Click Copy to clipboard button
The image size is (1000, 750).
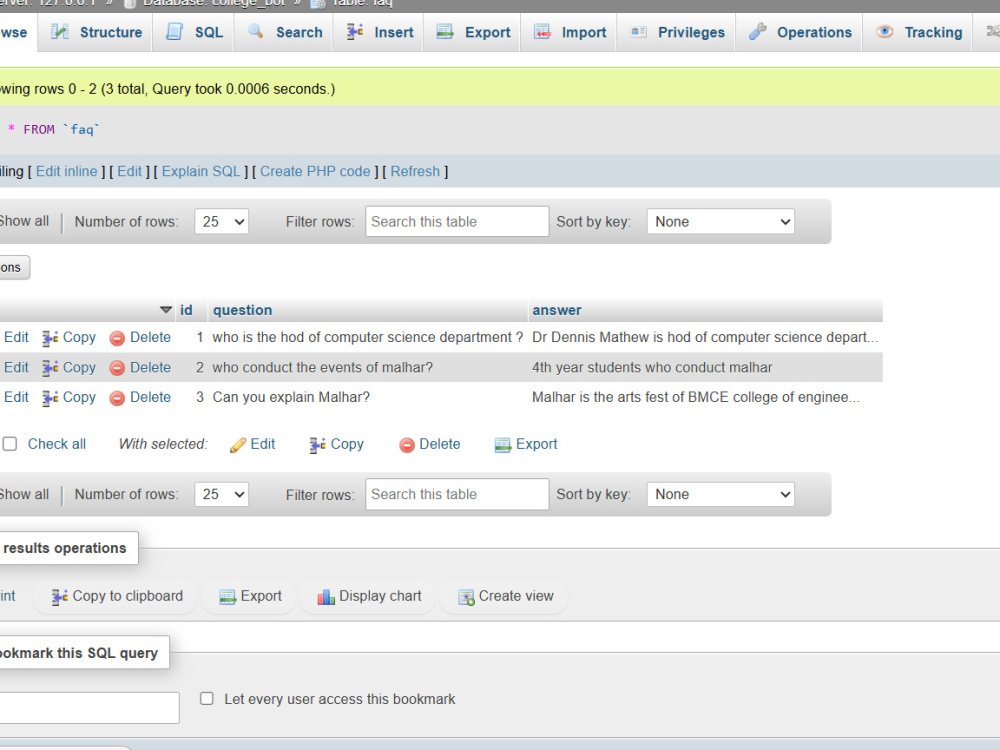(116, 596)
